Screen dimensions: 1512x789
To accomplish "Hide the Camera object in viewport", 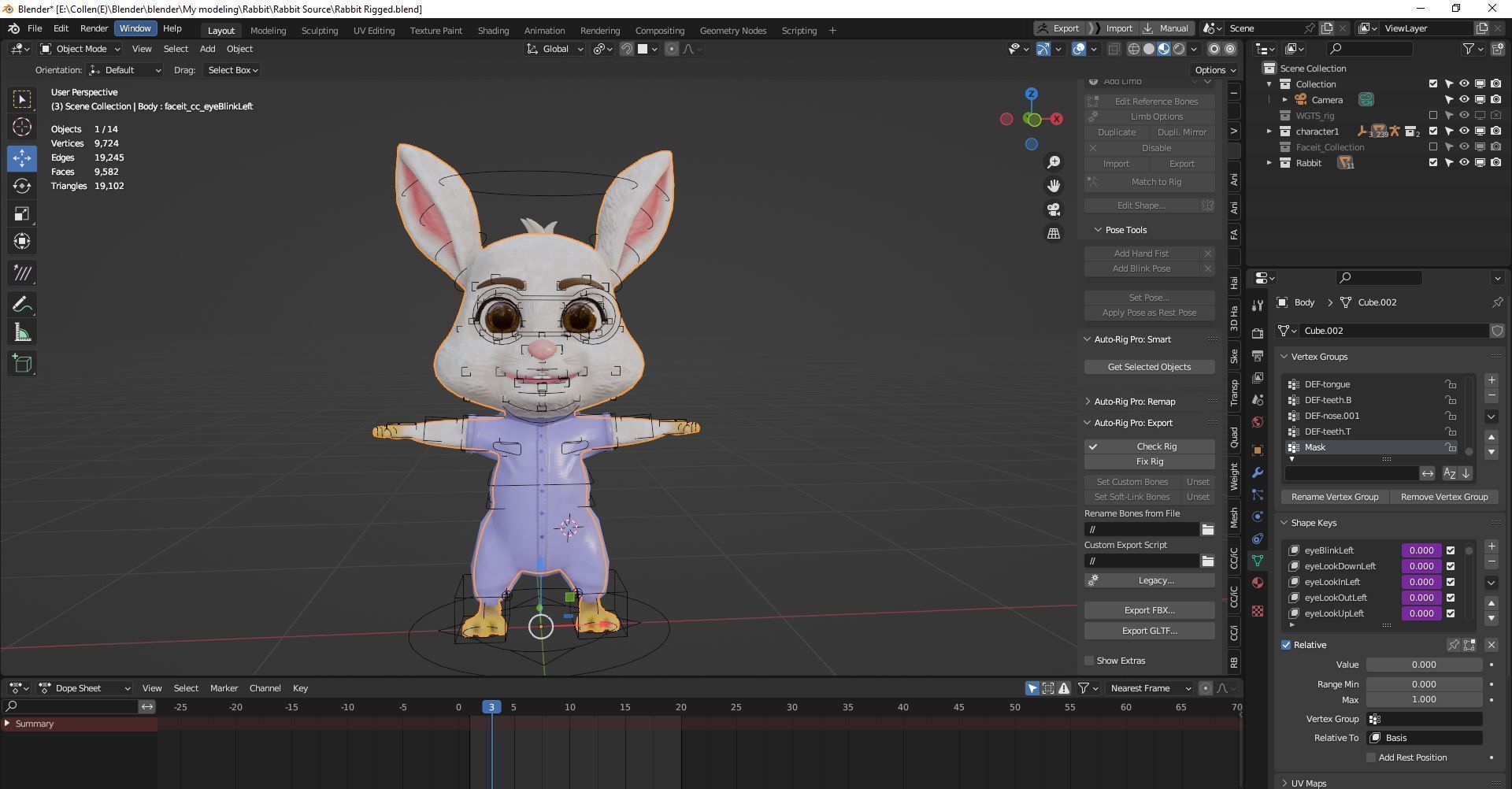I will 1464,100.
